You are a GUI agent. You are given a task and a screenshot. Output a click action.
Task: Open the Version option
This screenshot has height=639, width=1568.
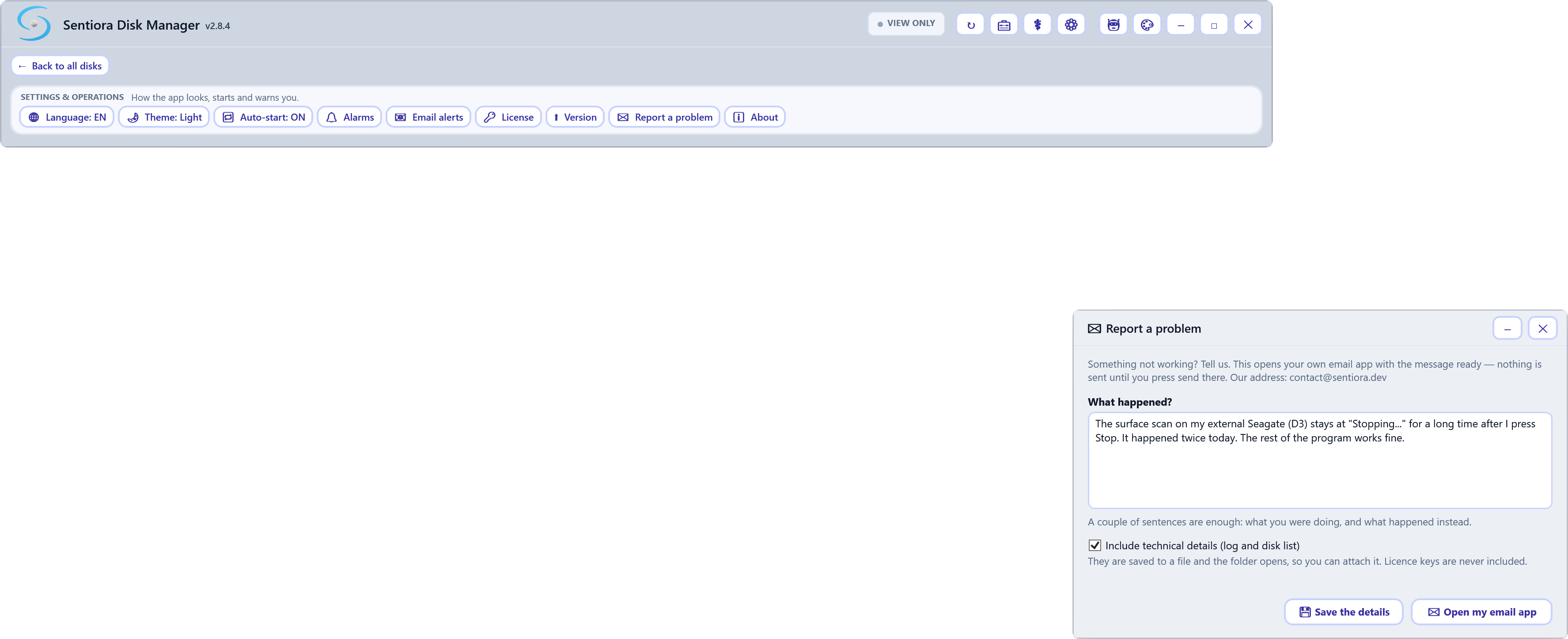(x=575, y=117)
